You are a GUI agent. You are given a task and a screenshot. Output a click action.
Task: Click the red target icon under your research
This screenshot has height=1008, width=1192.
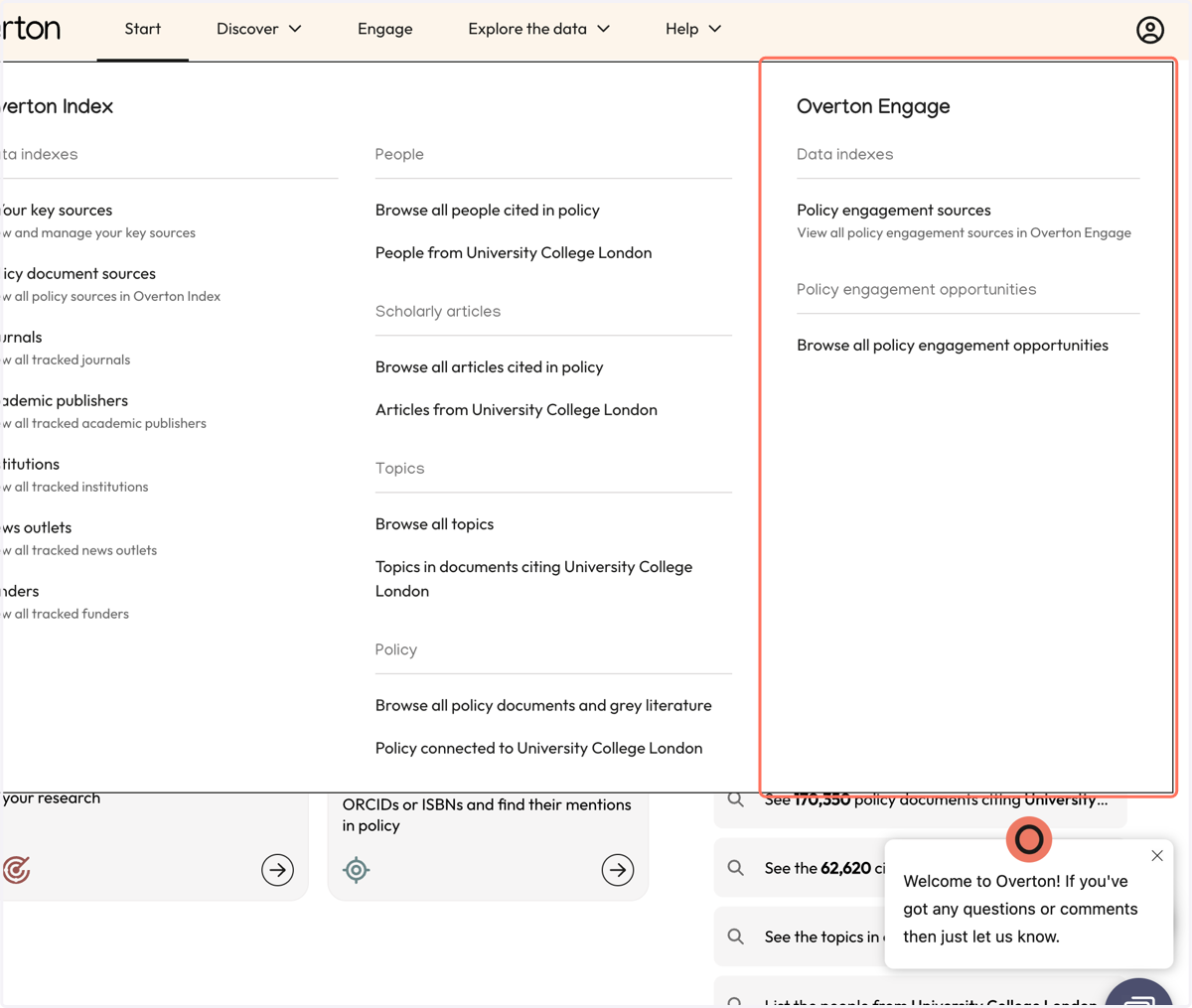(x=16, y=870)
